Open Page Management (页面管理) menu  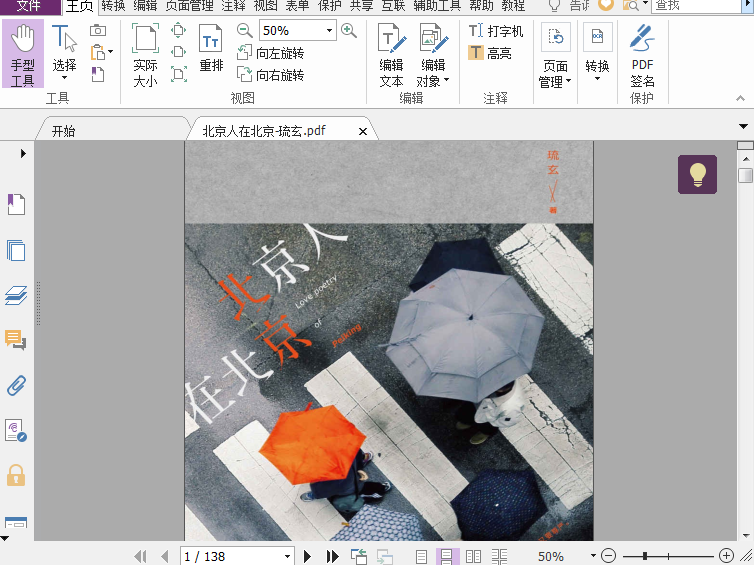(x=555, y=55)
